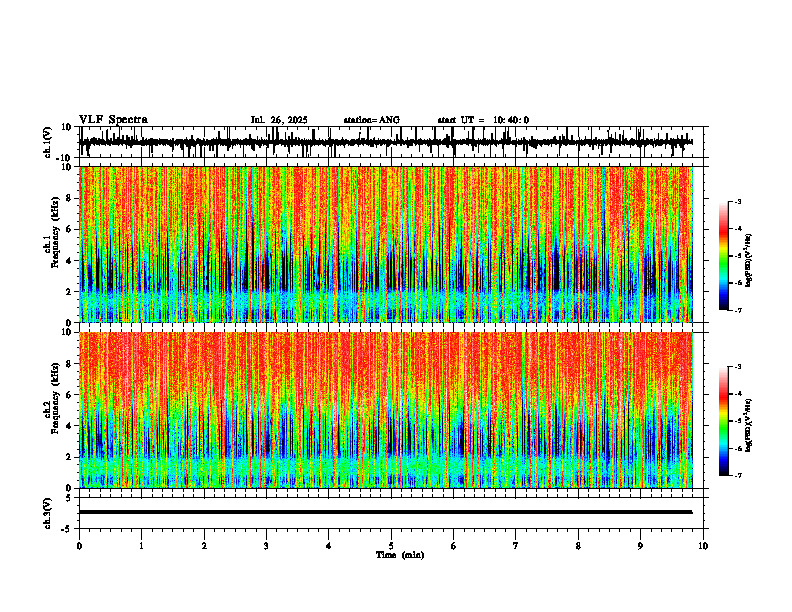Click the ch.2 colorbar log(PSD) unit label
The height and width of the screenshot is (612, 792).
click(749, 425)
